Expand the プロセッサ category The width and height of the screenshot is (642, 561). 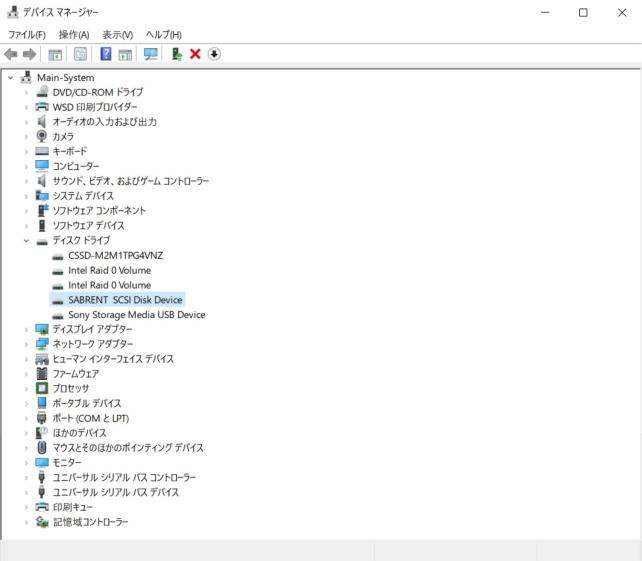click(26, 389)
